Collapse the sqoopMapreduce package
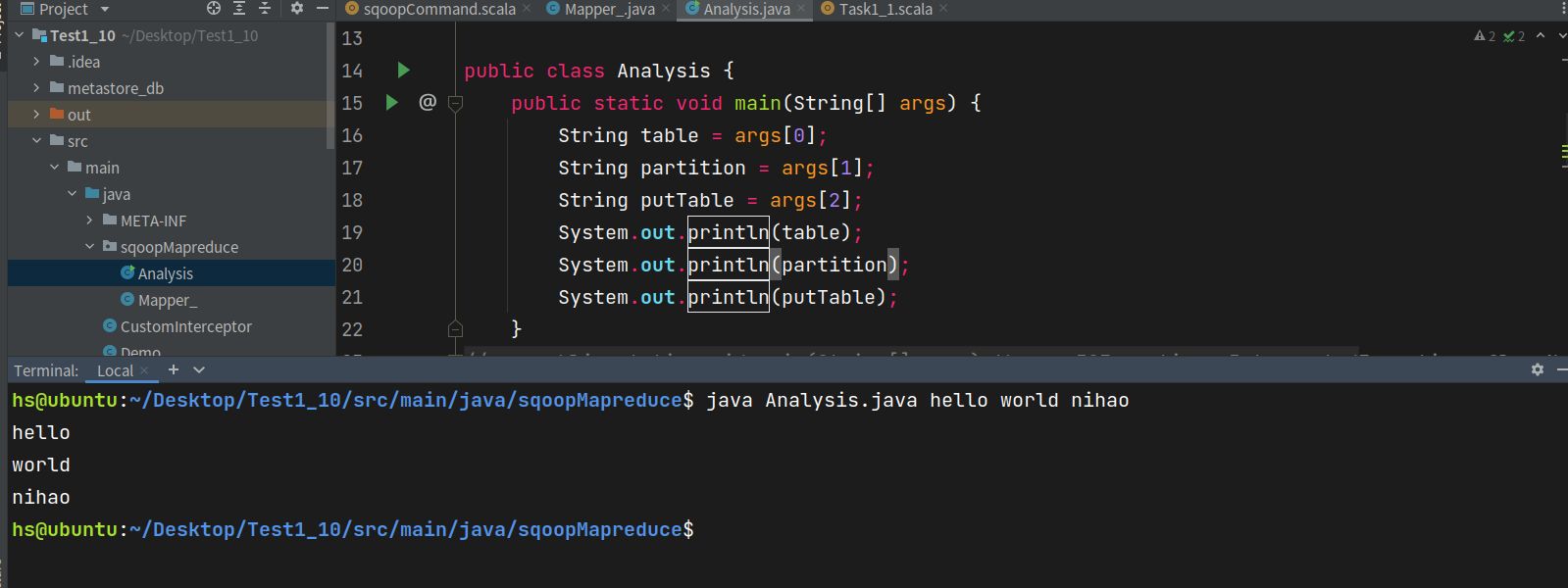Screen dimensions: 1568x588 coord(90,246)
